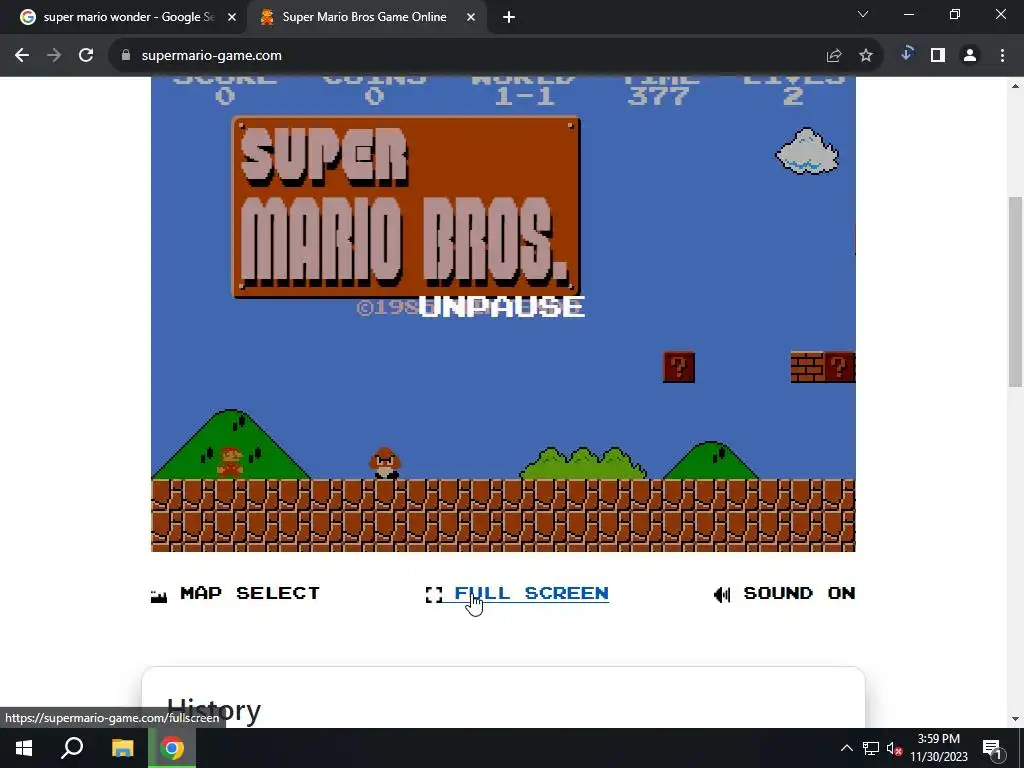Click the History heading text
Screen dimensions: 1024x768
[214, 711]
